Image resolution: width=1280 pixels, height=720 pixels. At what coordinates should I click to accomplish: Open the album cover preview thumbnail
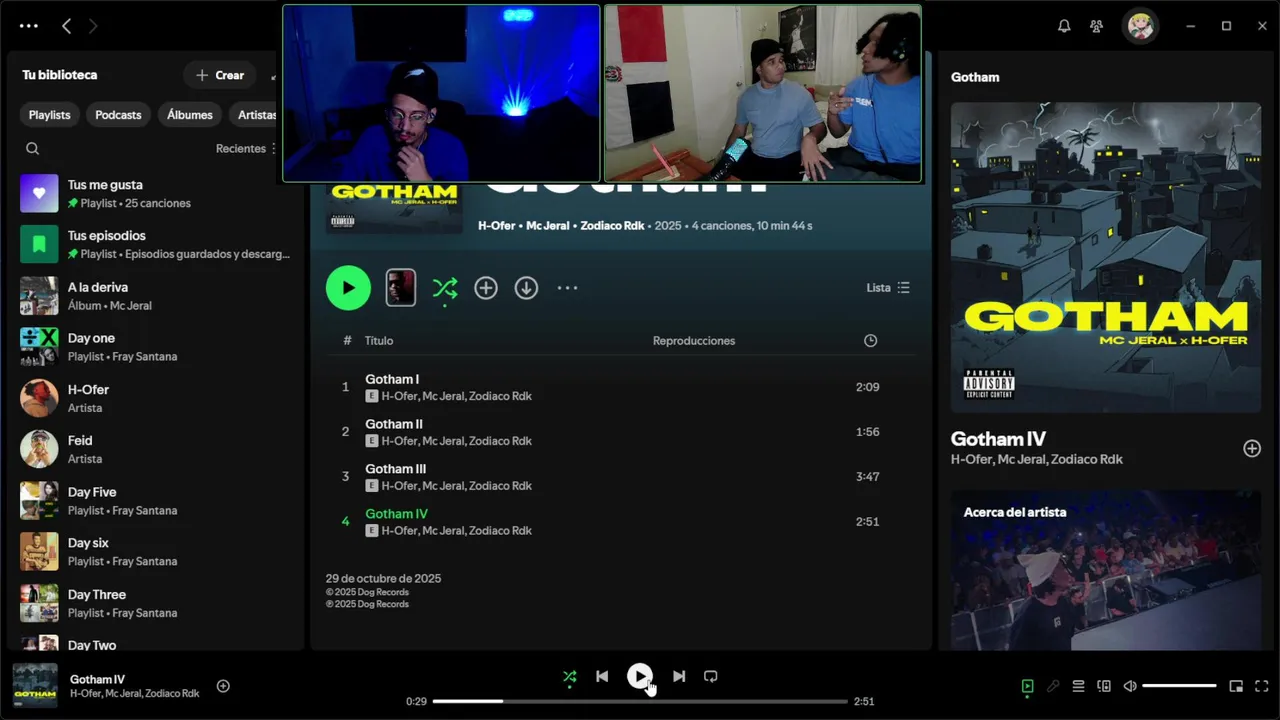401,288
